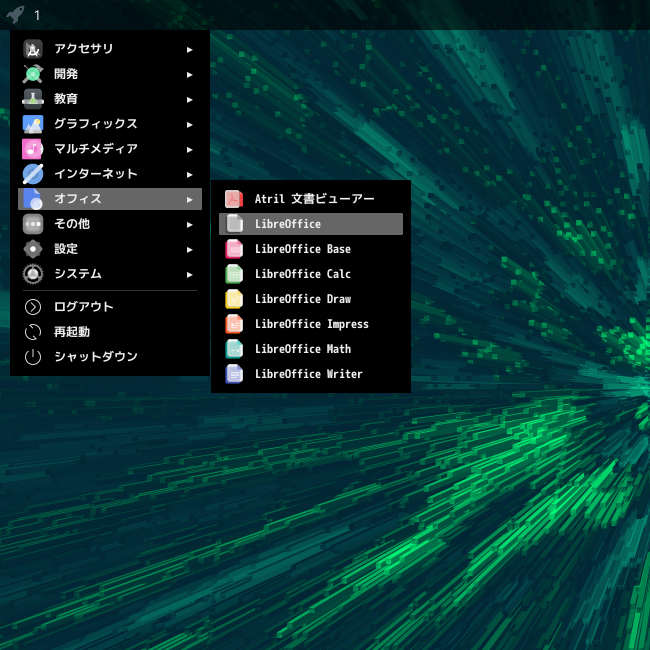Open the マルチメディア menu entry
The width and height of the screenshot is (650, 650).
point(110,149)
